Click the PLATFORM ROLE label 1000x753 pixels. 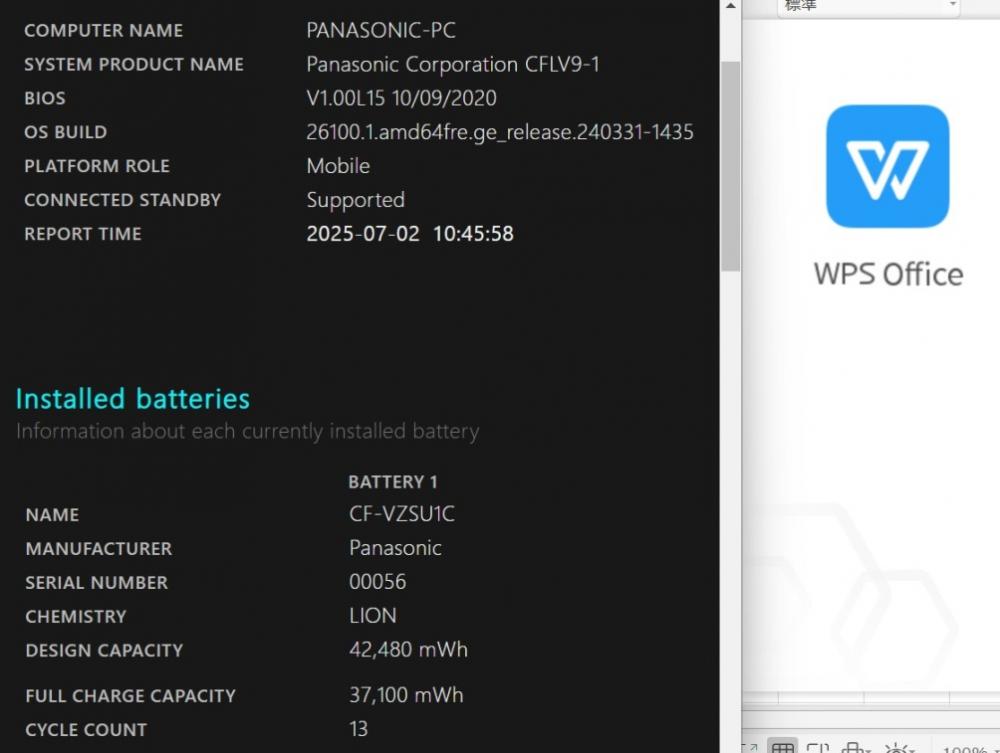[97, 166]
